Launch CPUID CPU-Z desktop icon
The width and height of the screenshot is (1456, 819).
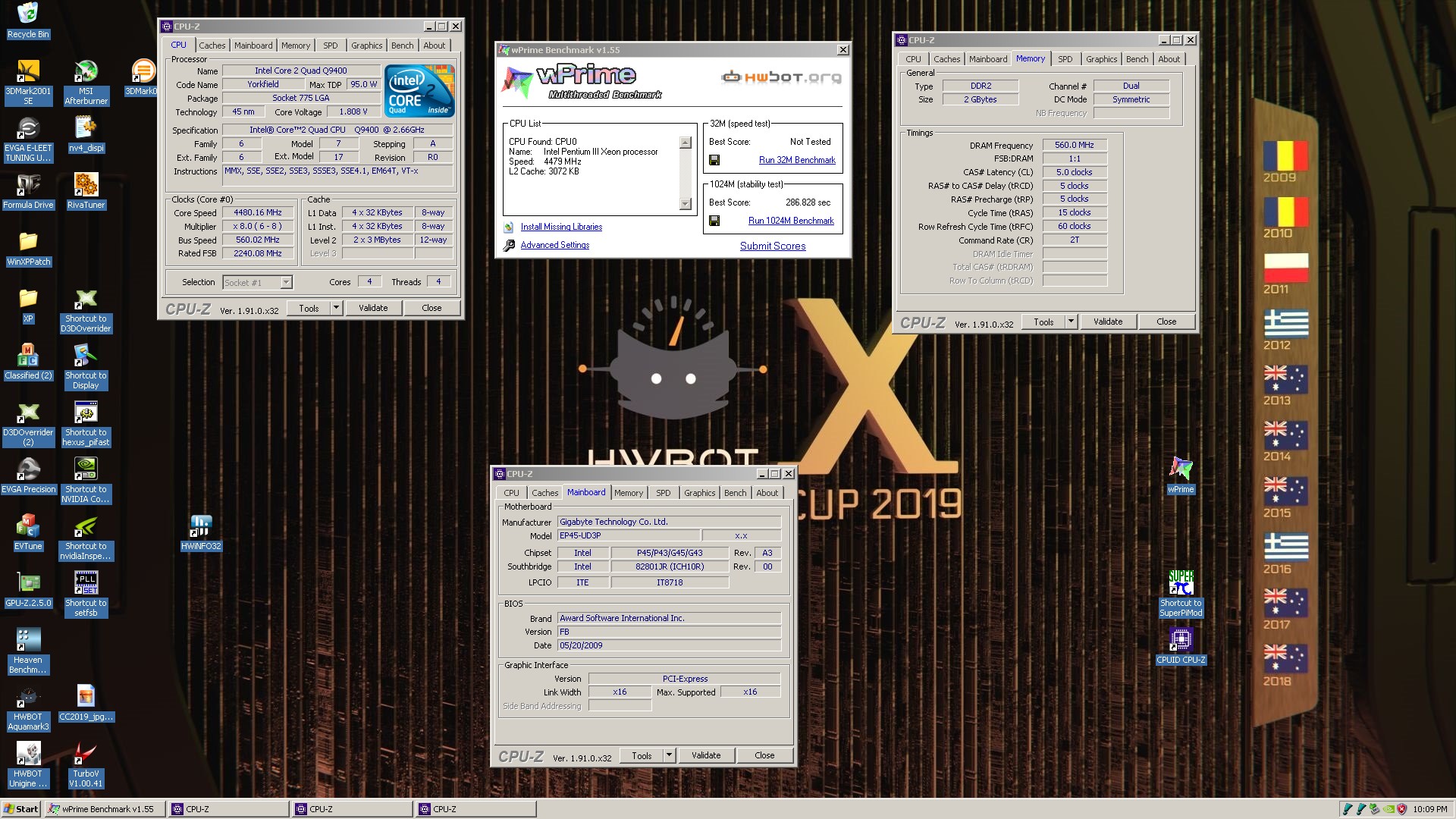tap(1181, 646)
